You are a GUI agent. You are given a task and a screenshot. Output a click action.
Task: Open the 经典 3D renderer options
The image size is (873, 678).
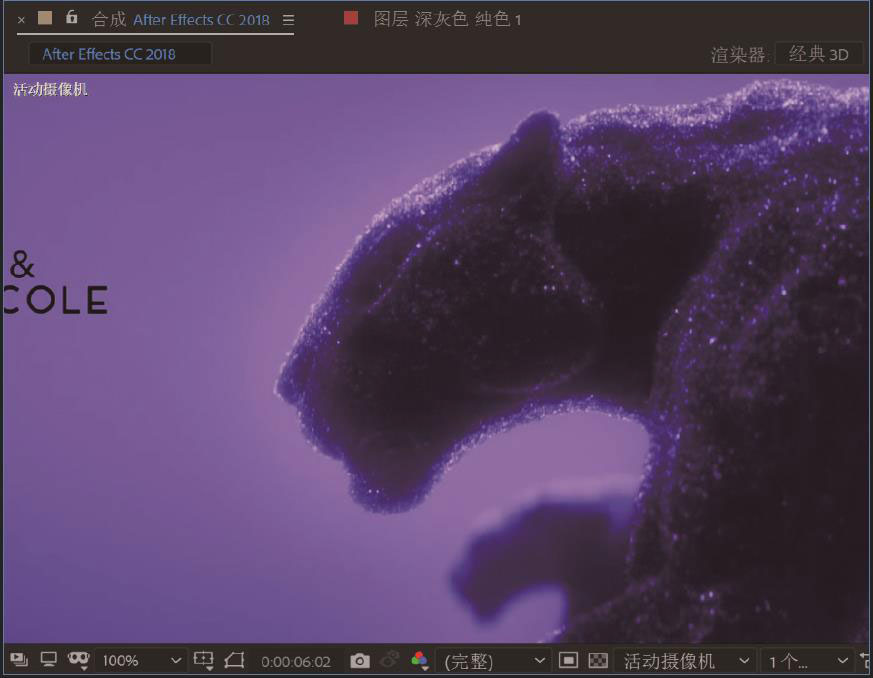click(818, 54)
